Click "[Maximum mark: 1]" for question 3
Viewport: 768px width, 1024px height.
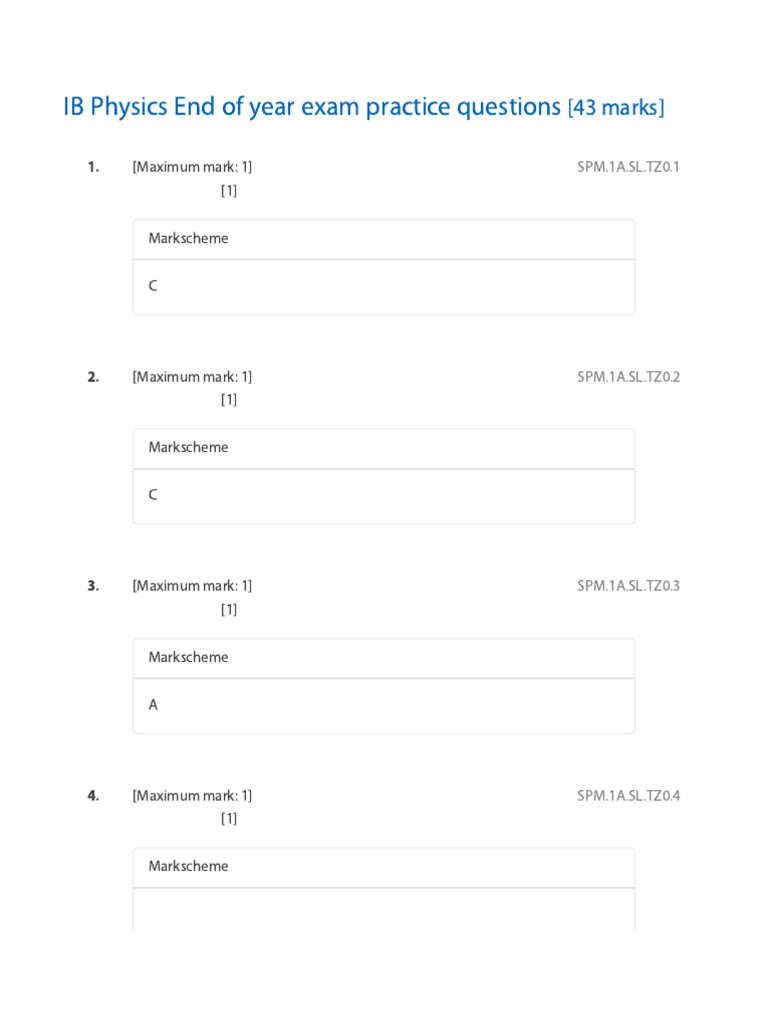[192, 586]
